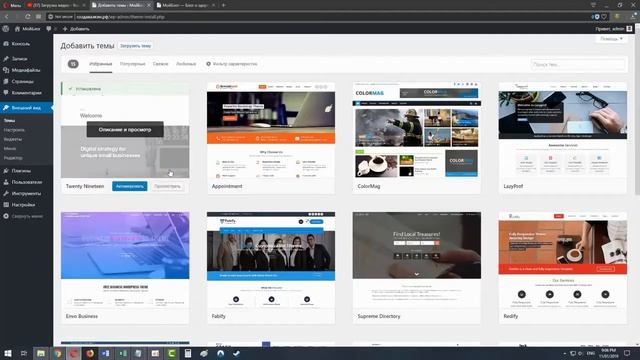Open Виджеты submenu item

click(x=13, y=139)
